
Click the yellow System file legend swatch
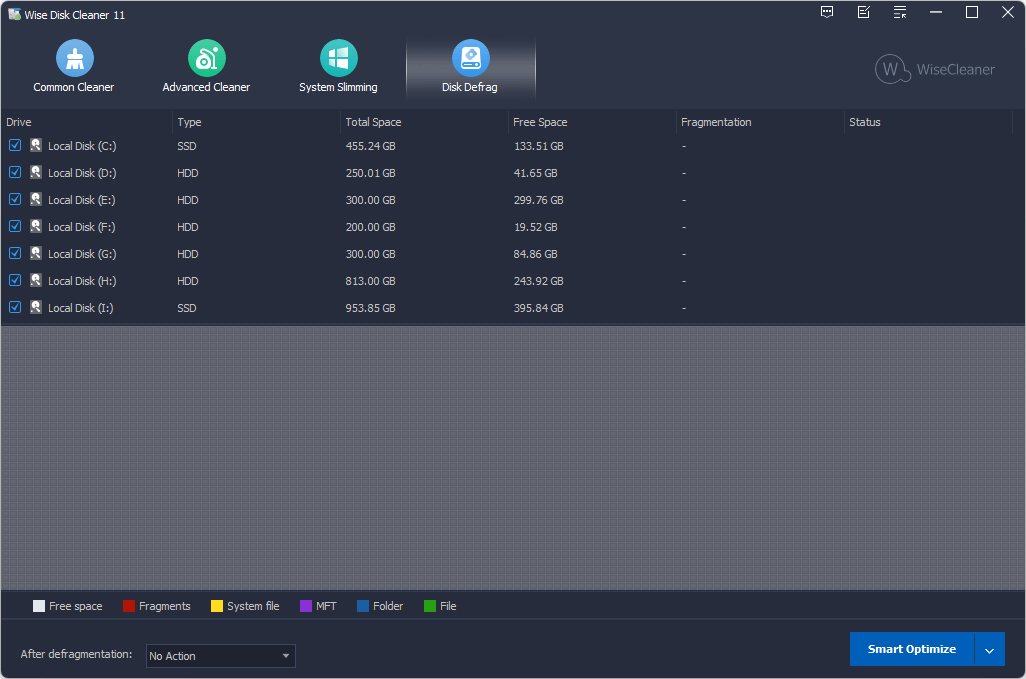point(217,606)
